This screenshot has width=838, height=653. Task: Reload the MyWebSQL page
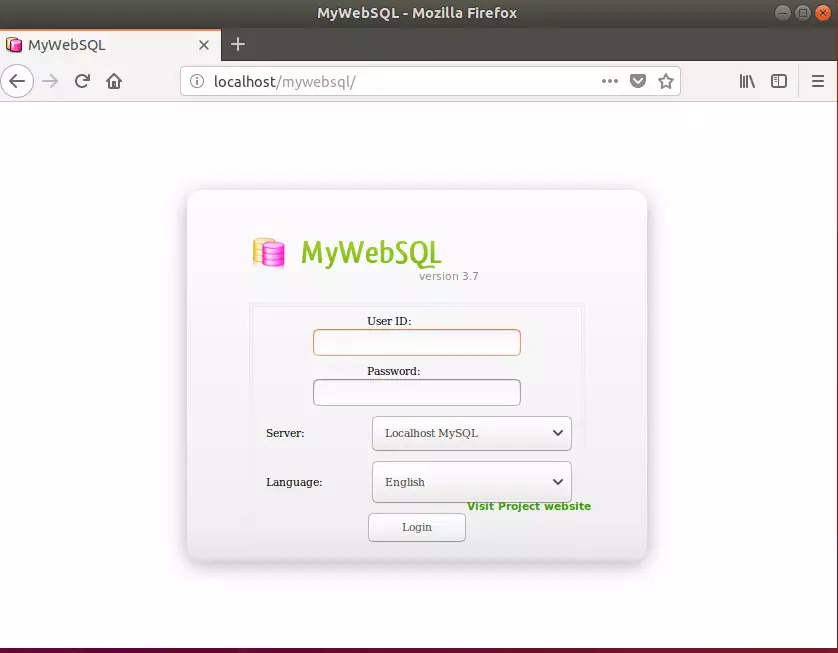pos(82,81)
